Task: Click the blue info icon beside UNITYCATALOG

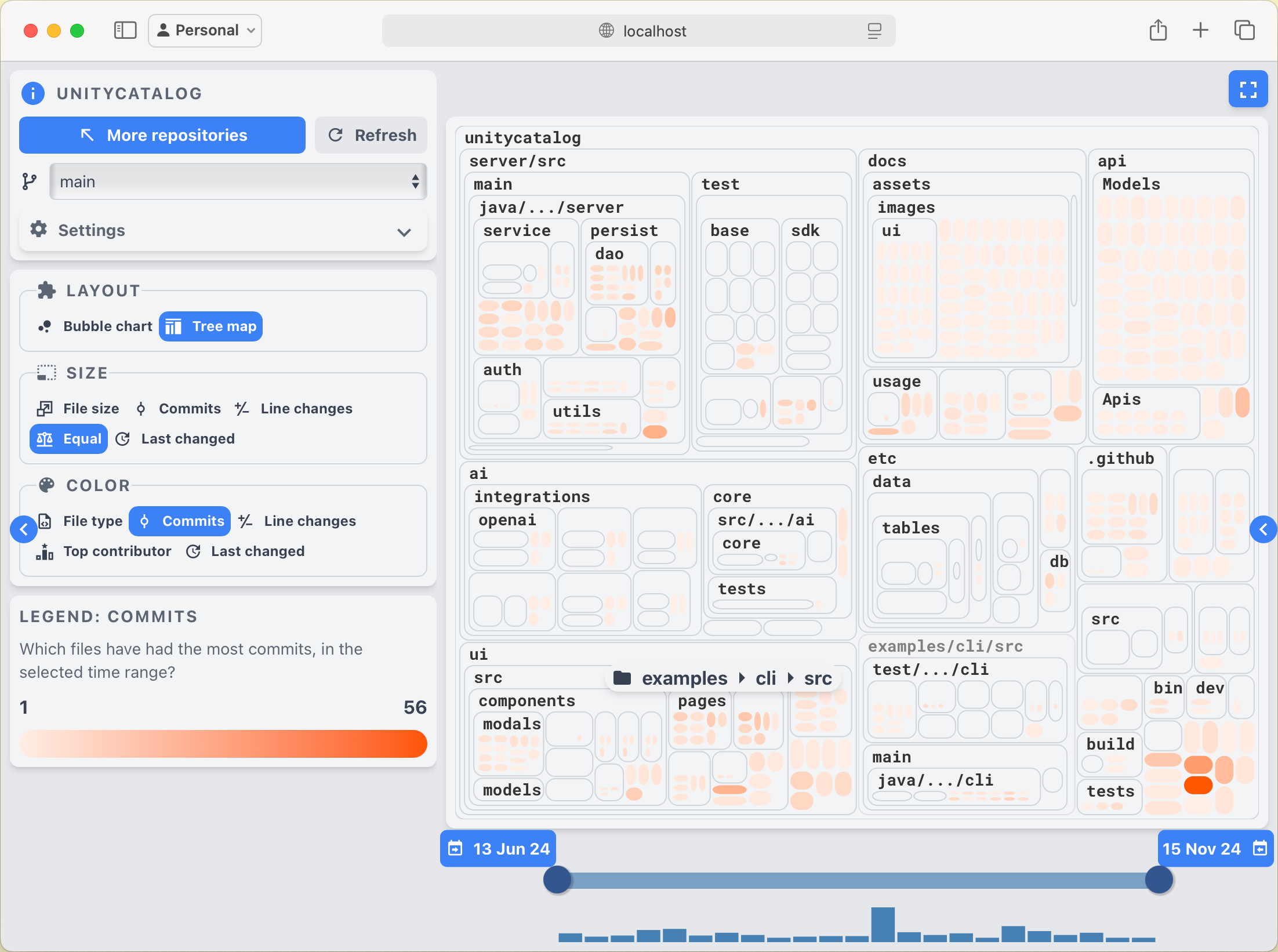Action: coord(33,93)
